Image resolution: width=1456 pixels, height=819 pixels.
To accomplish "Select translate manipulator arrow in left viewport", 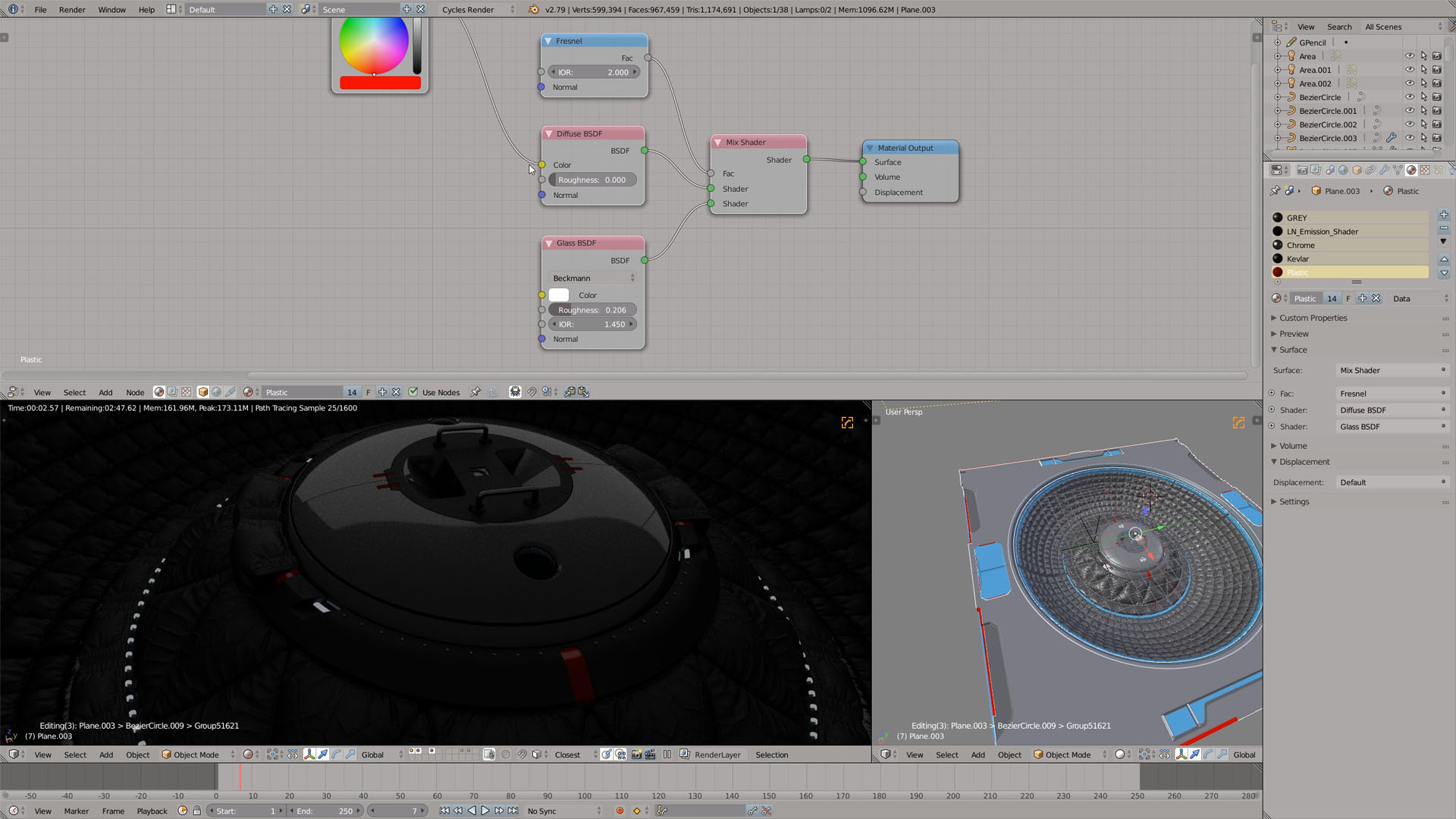I will 322,755.
